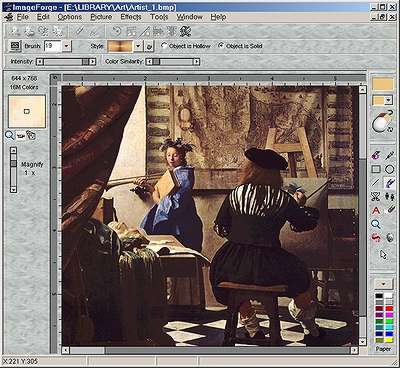The image size is (400, 368).
Task: Select the freehand brush tool
Action: [390, 182]
